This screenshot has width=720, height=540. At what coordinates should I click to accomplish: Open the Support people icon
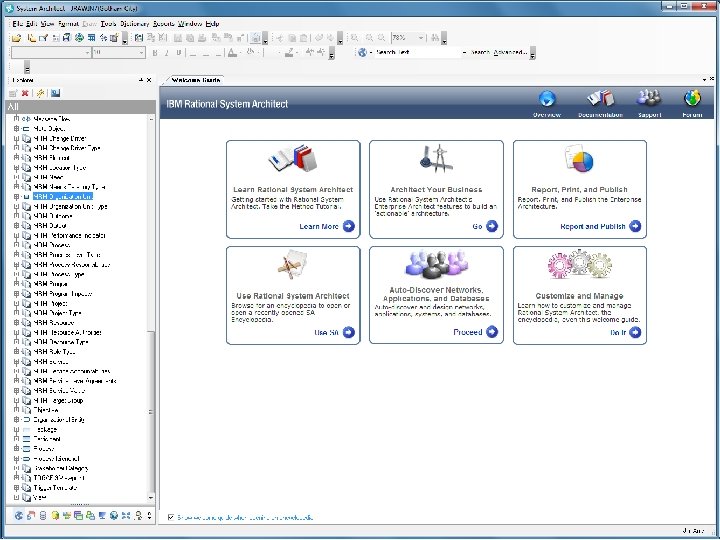(x=649, y=98)
